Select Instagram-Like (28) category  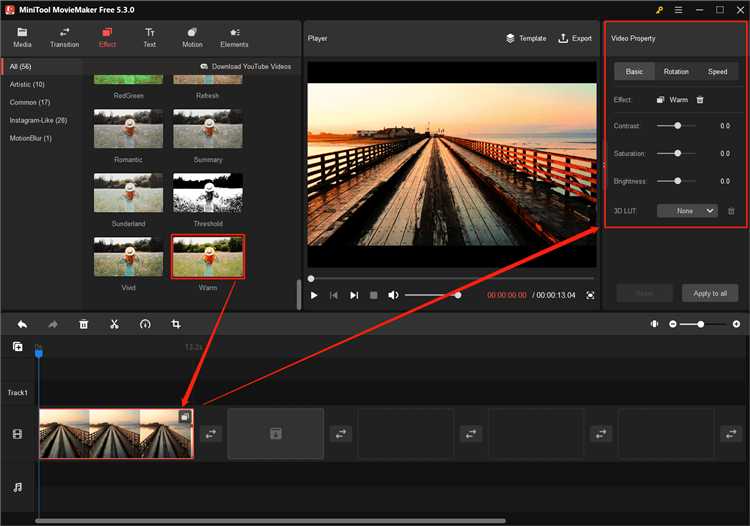38,121
